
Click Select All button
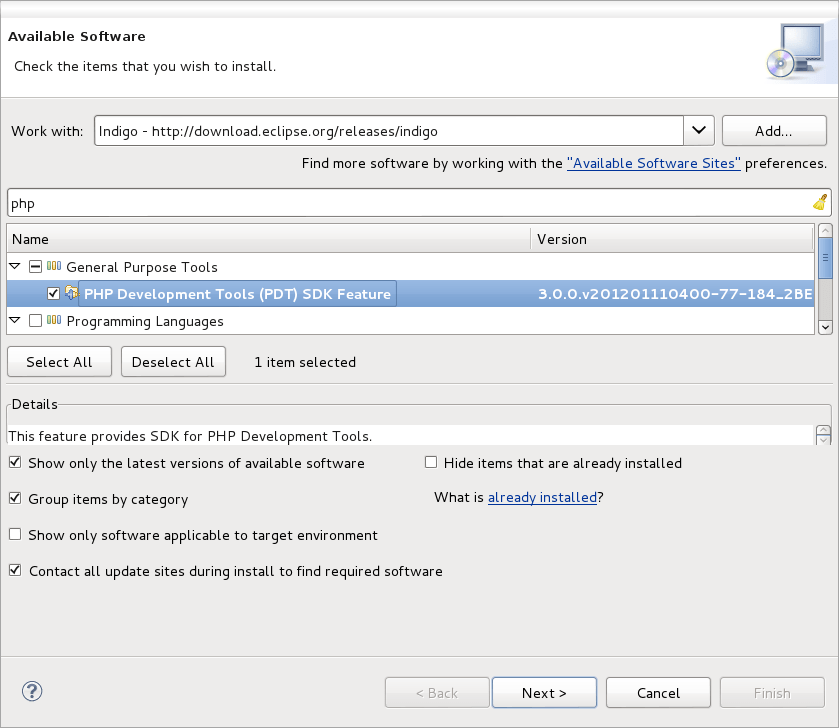click(59, 362)
